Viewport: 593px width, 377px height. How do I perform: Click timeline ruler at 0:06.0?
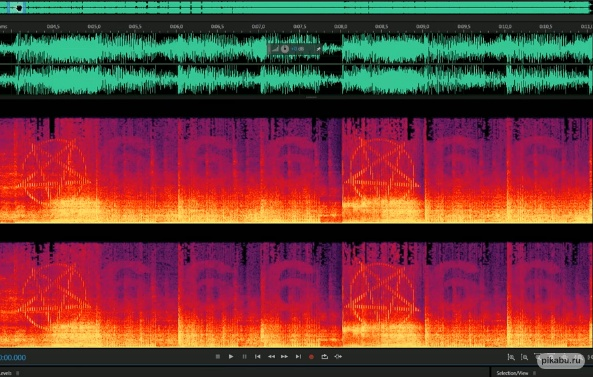(x=176, y=27)
